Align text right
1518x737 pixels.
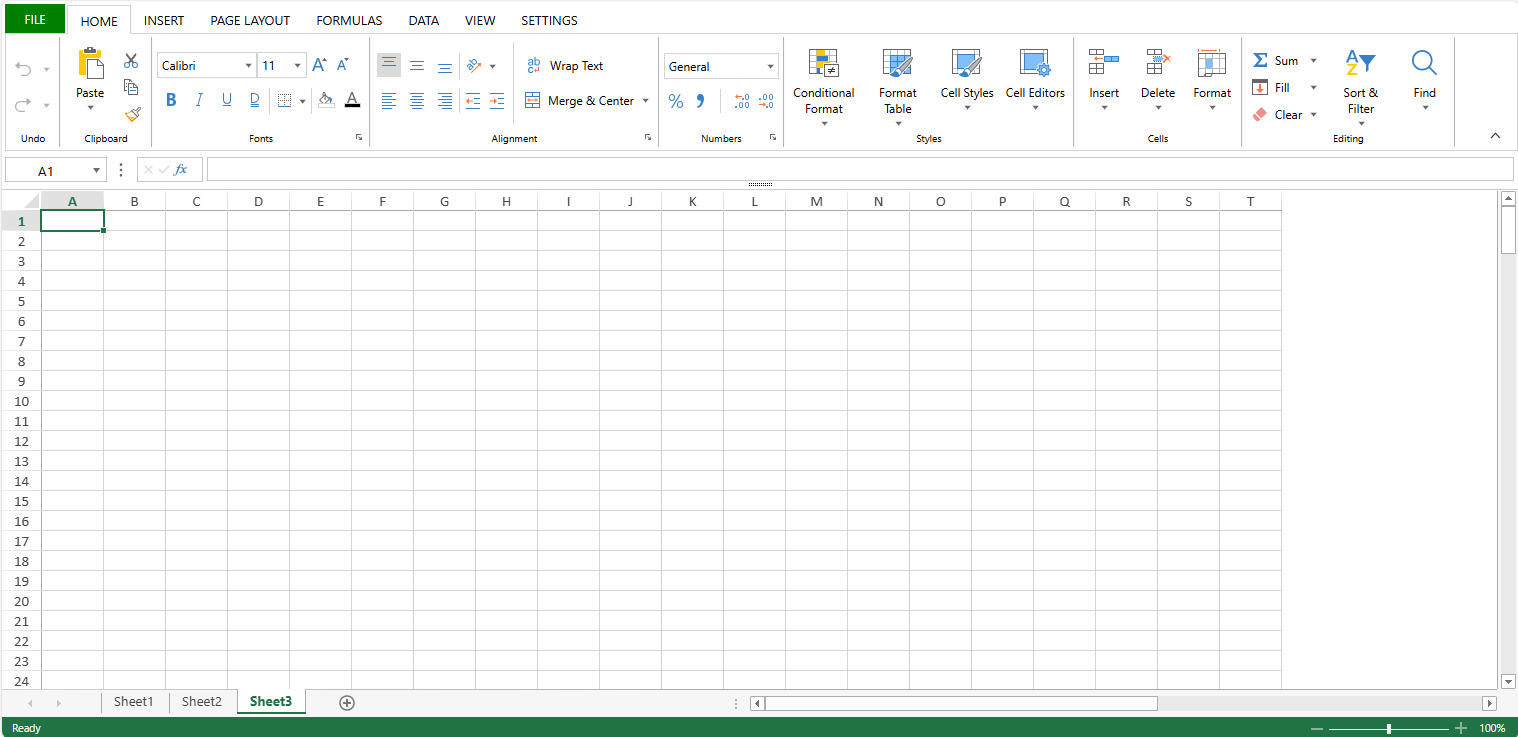point(445,101)
